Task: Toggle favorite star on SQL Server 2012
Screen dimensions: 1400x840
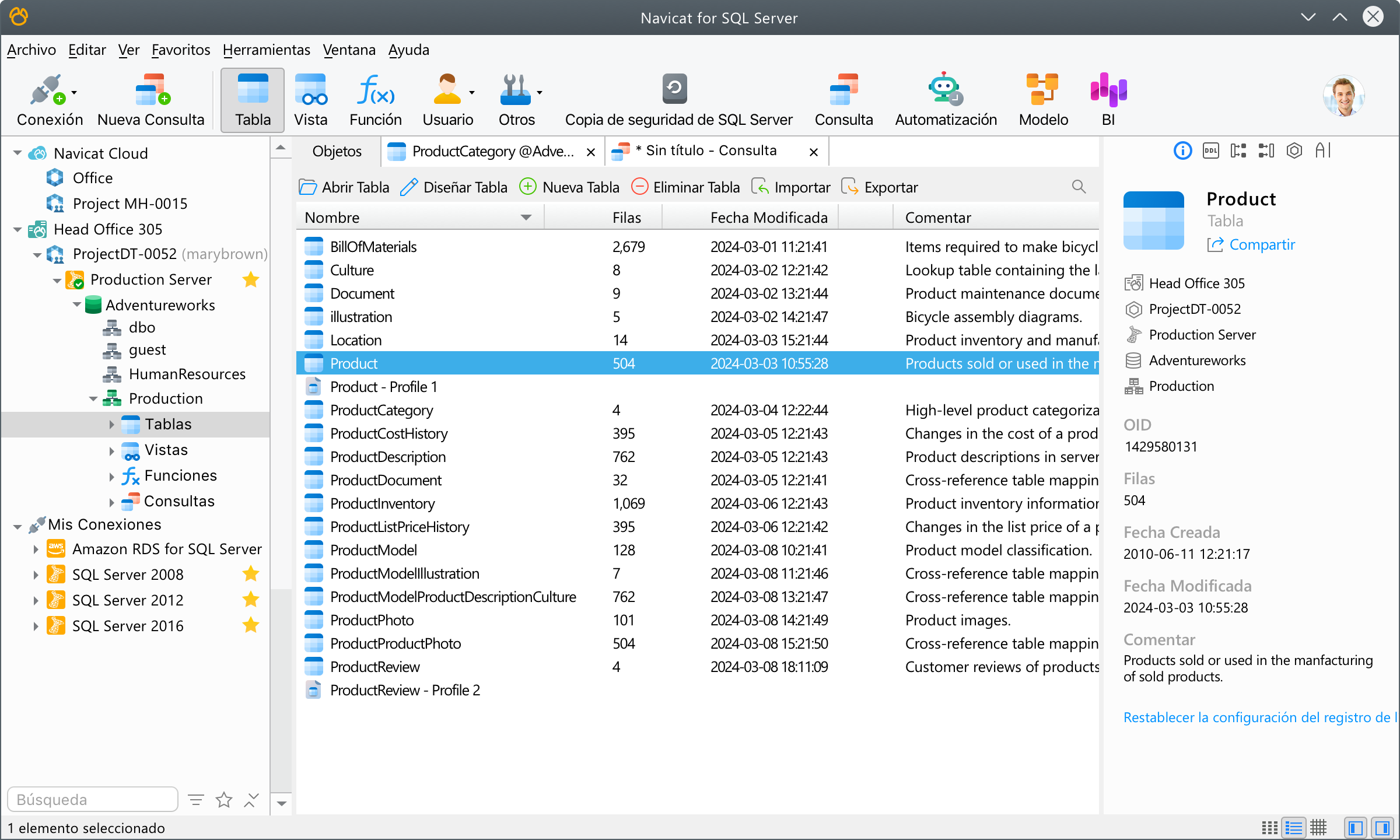Action: pos(251,599)
